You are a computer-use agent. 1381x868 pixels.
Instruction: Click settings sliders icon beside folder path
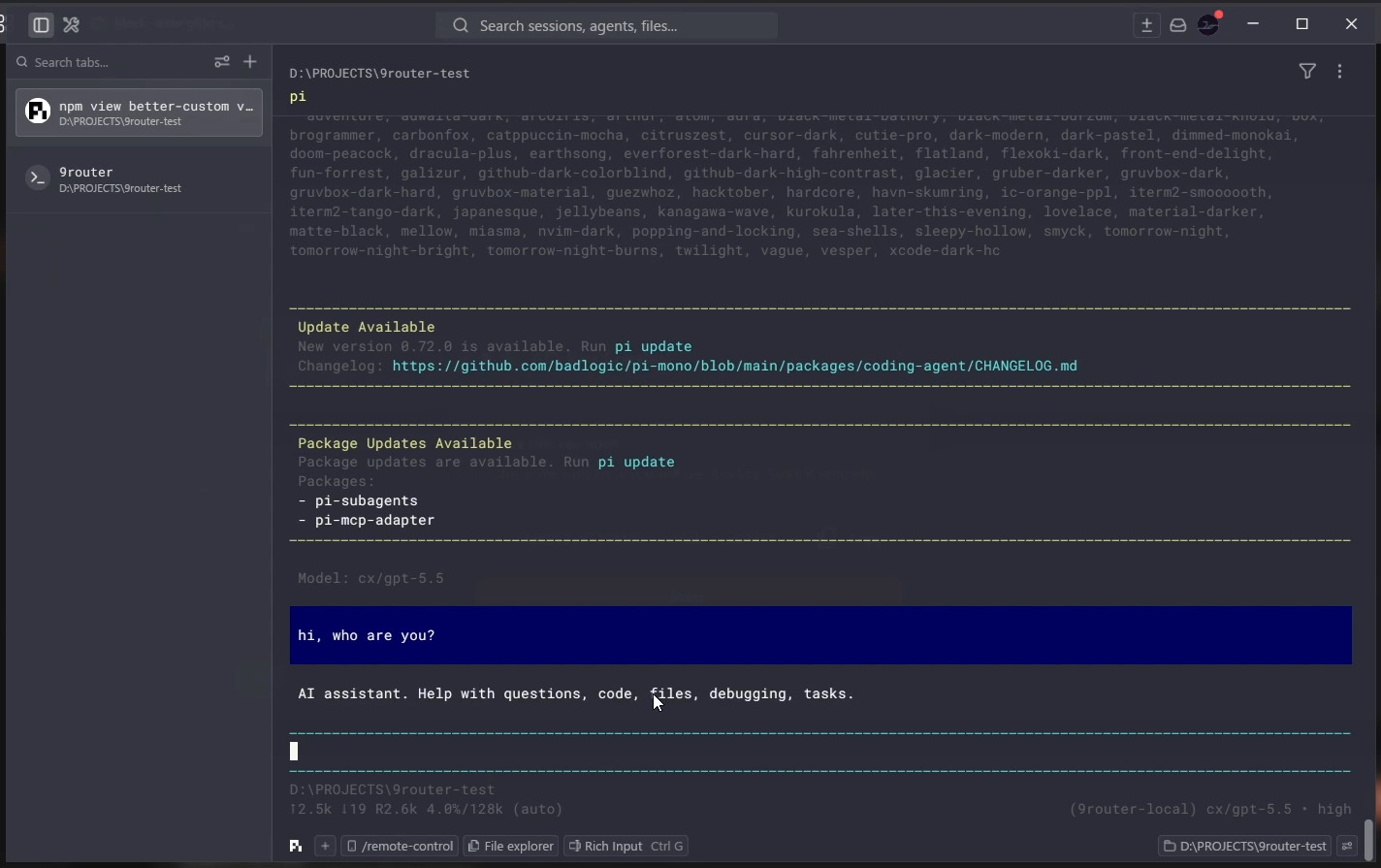[1347, 846]
